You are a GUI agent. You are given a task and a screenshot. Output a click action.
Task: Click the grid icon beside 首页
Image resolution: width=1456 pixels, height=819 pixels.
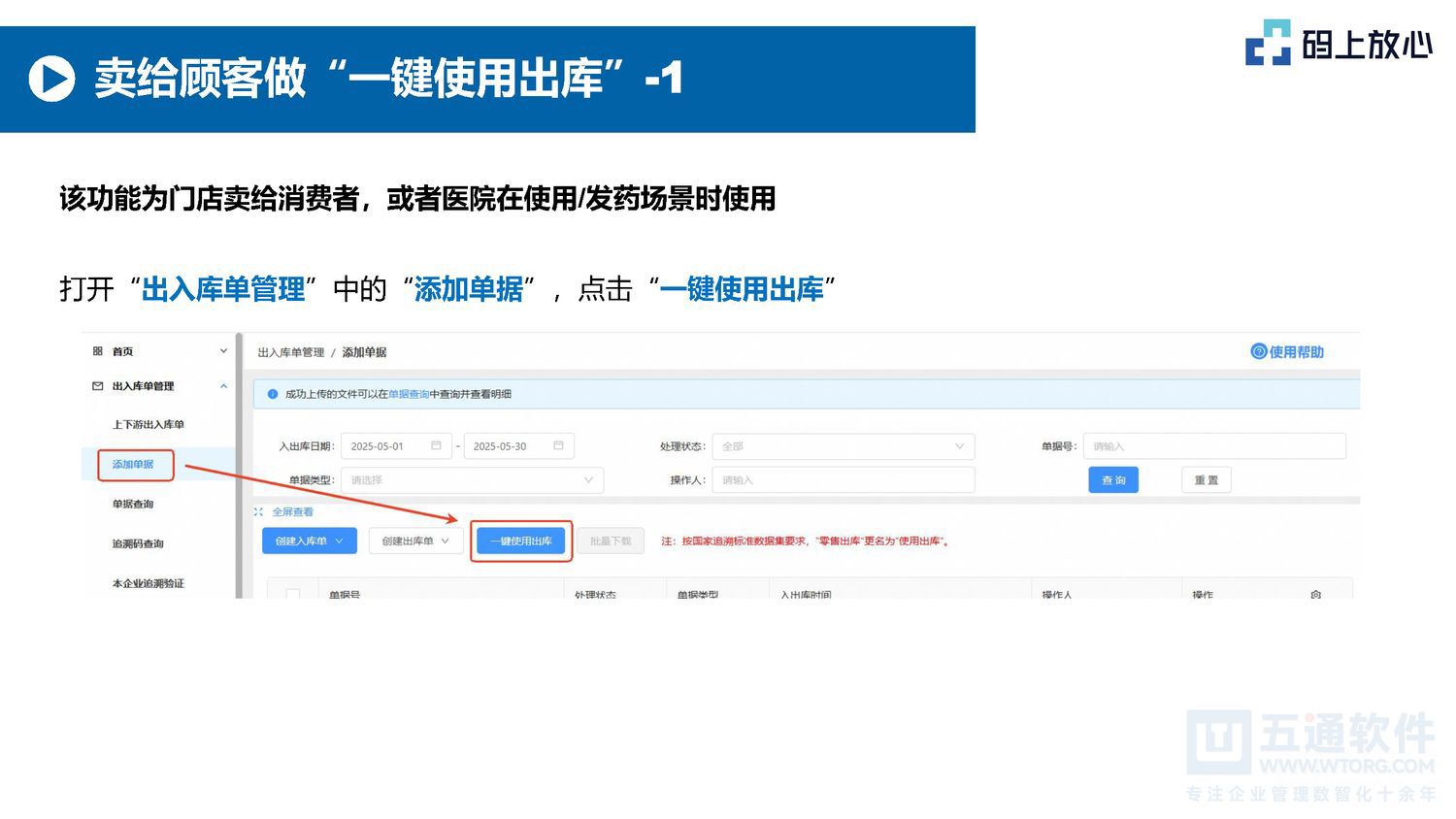pos(97,351)
